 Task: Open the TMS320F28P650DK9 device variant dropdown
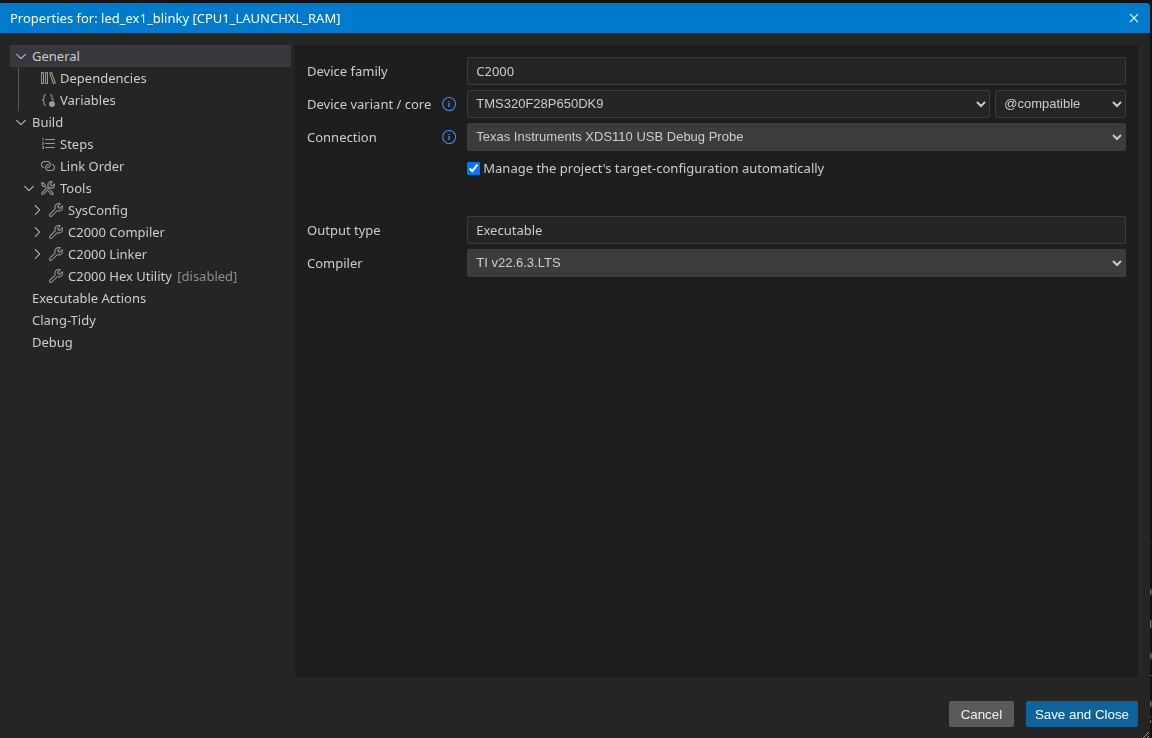coord(728,104)
